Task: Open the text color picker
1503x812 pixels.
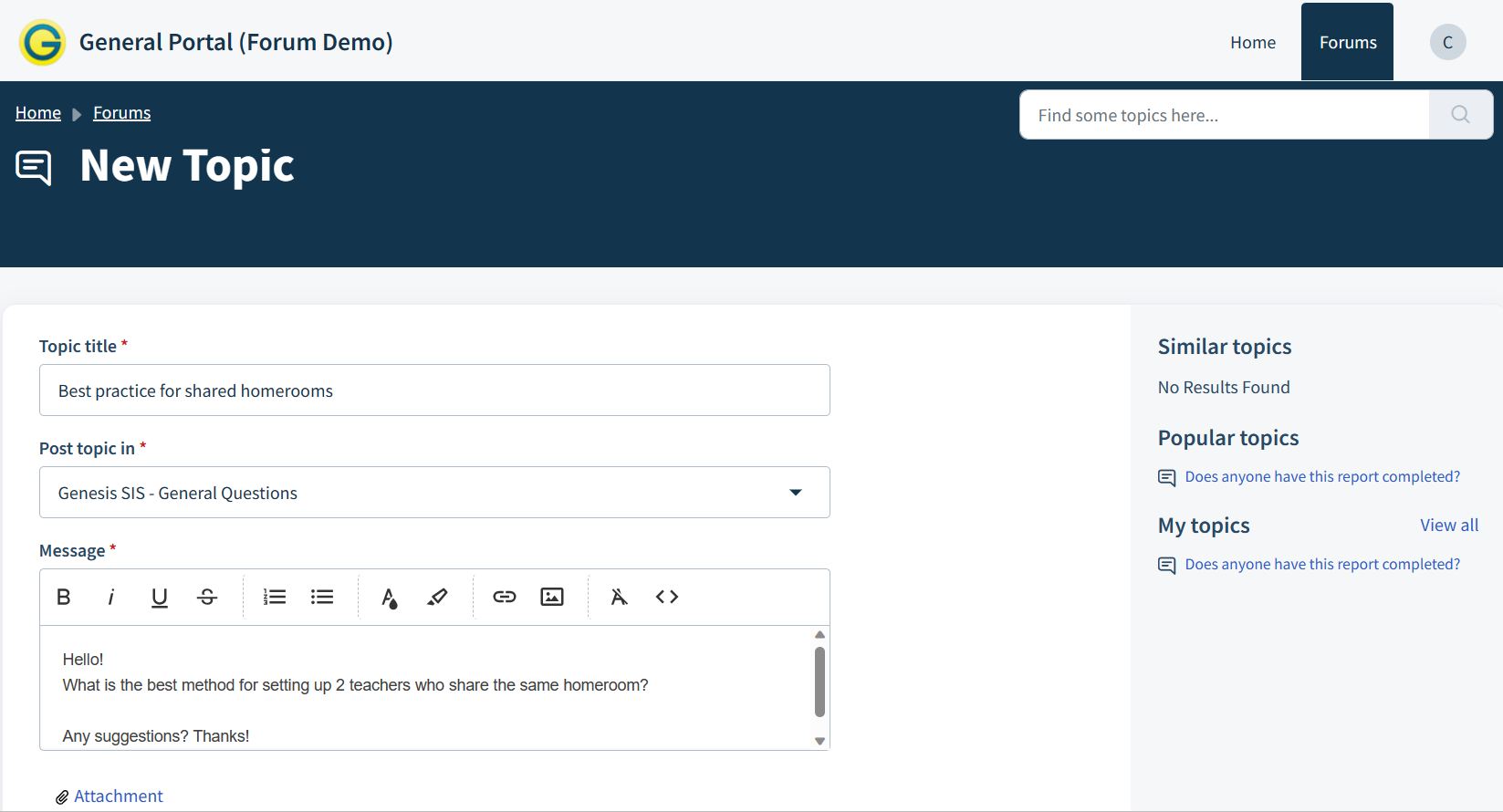Action: (390, 597)
